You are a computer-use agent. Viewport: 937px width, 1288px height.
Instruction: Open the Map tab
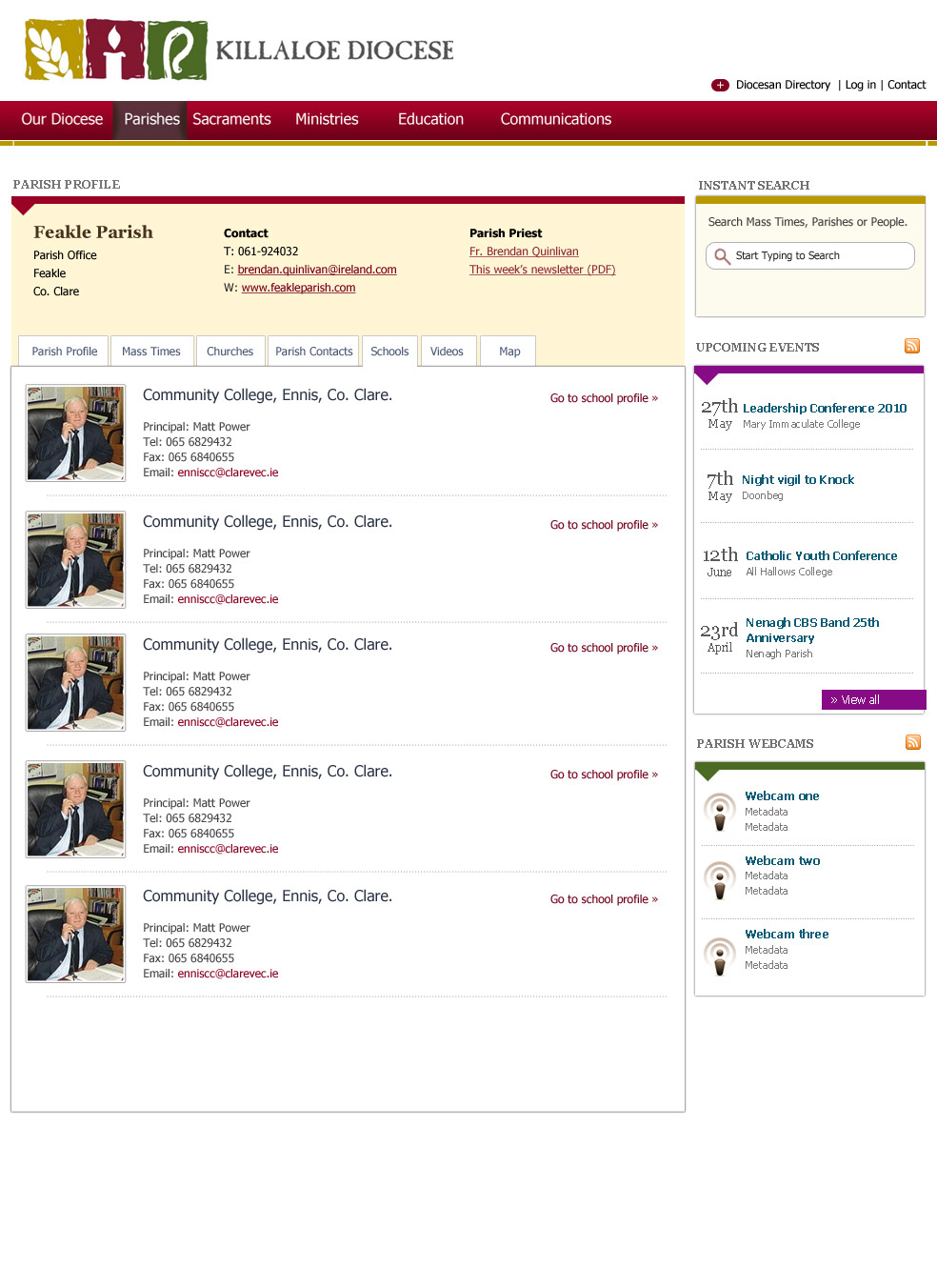pyautogui.click(x=509, y=352)
